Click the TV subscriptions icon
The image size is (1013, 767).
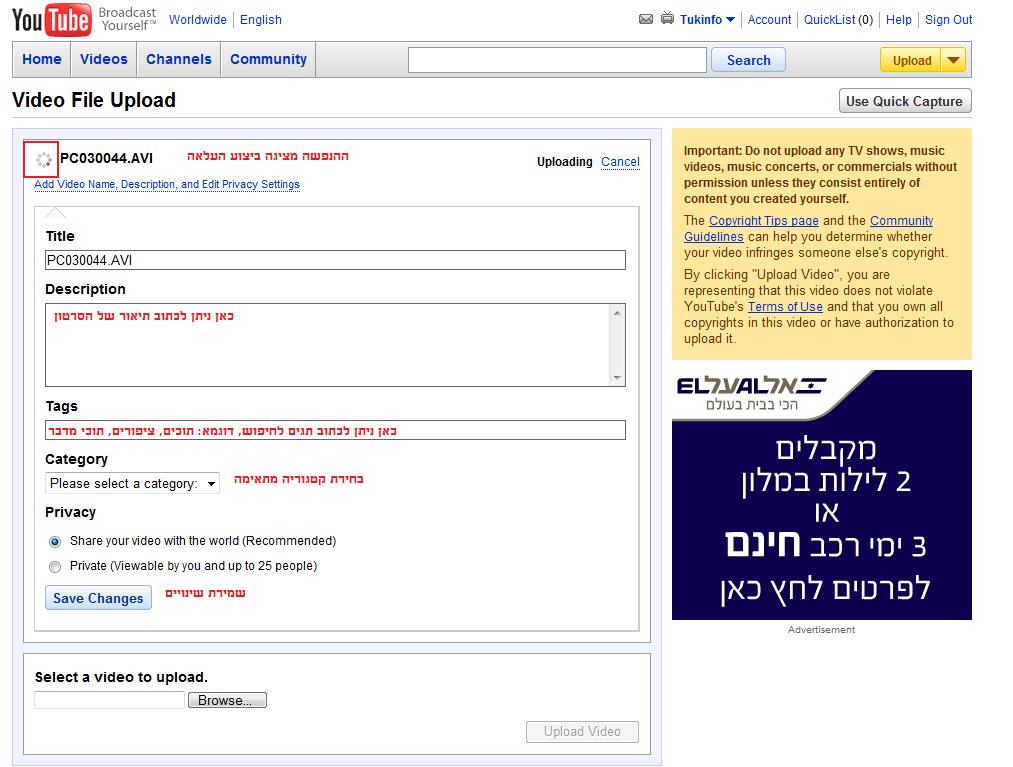point(667,19)
